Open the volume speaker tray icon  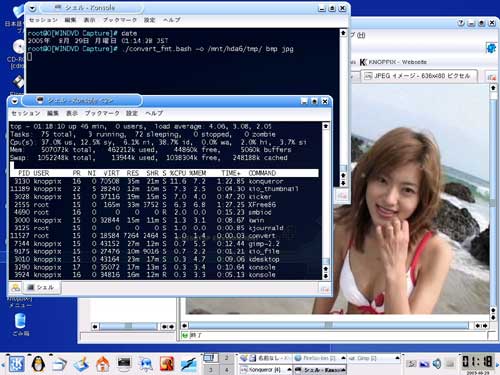[436, 364]
